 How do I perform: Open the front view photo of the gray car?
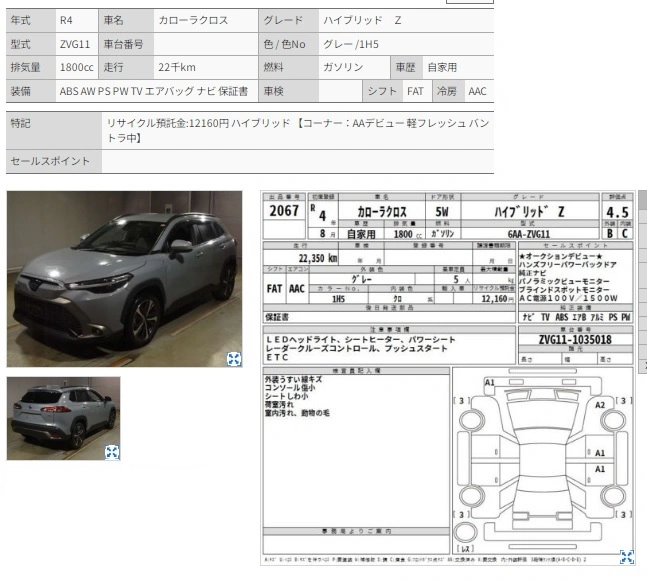(124, 279)
